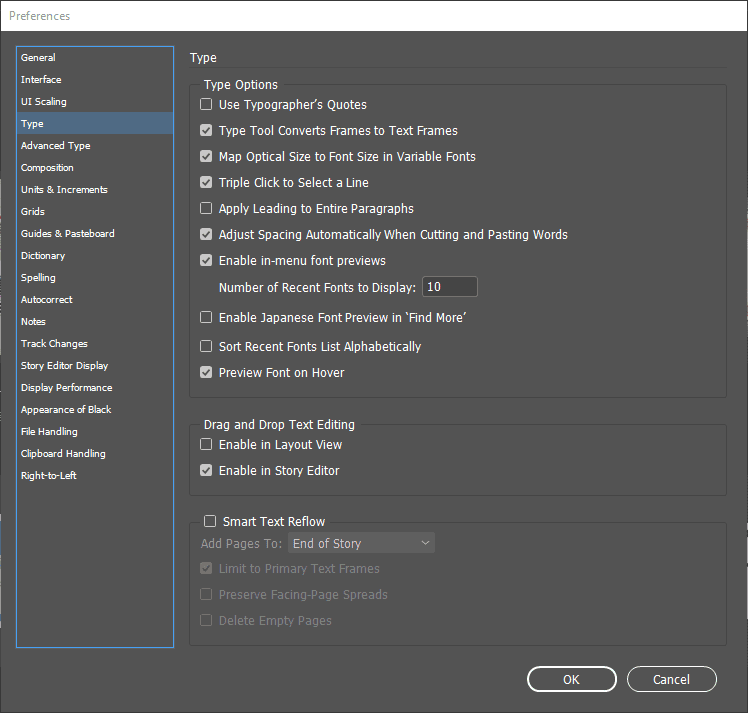Screen dimensions: 748x713
Task: Select the Type category in the sidebar
Action: point(95,124)
